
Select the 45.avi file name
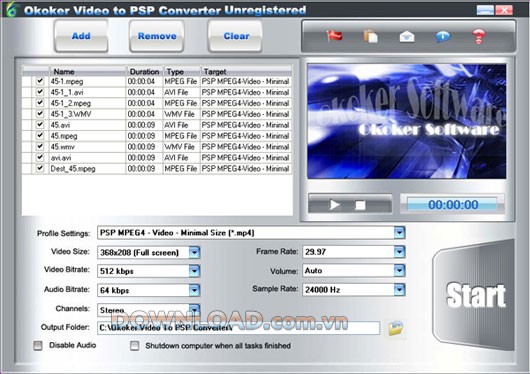(60, 125)
